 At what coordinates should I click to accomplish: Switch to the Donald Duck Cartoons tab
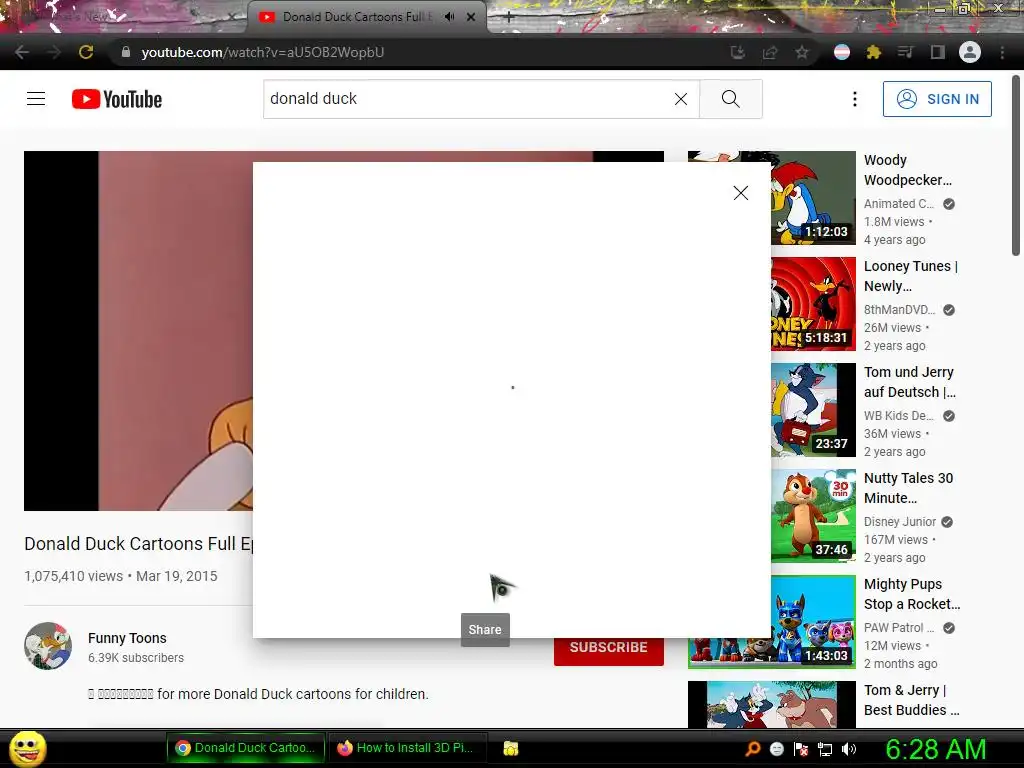coord(356,17)
